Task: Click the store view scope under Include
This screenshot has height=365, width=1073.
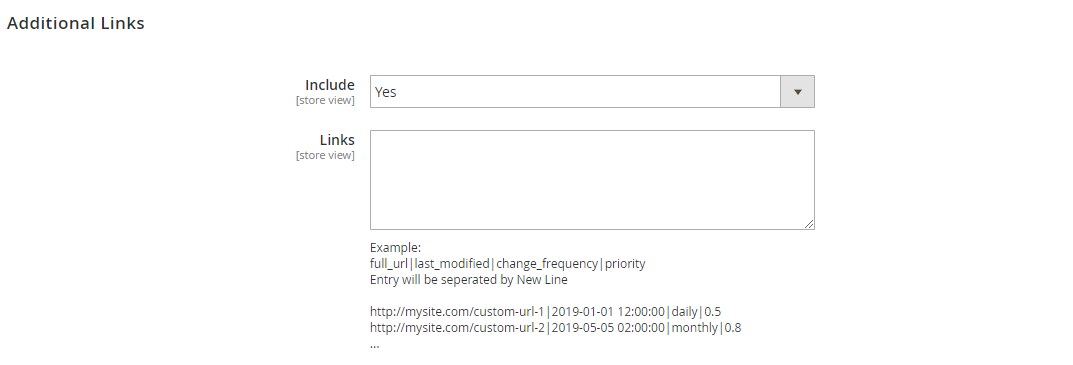Action: [x=325, y=101]
